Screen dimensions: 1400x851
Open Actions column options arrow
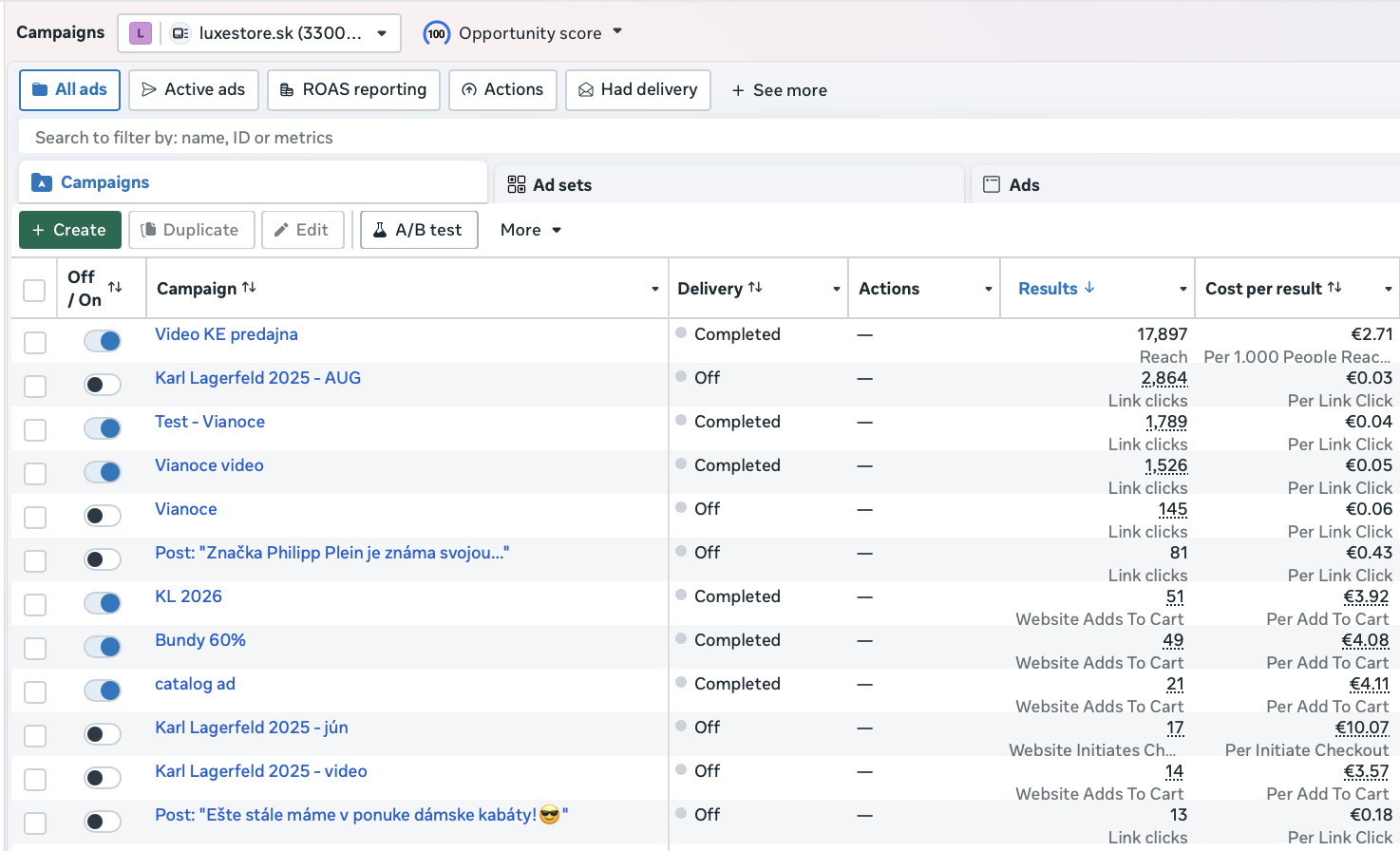pos(989,289)
